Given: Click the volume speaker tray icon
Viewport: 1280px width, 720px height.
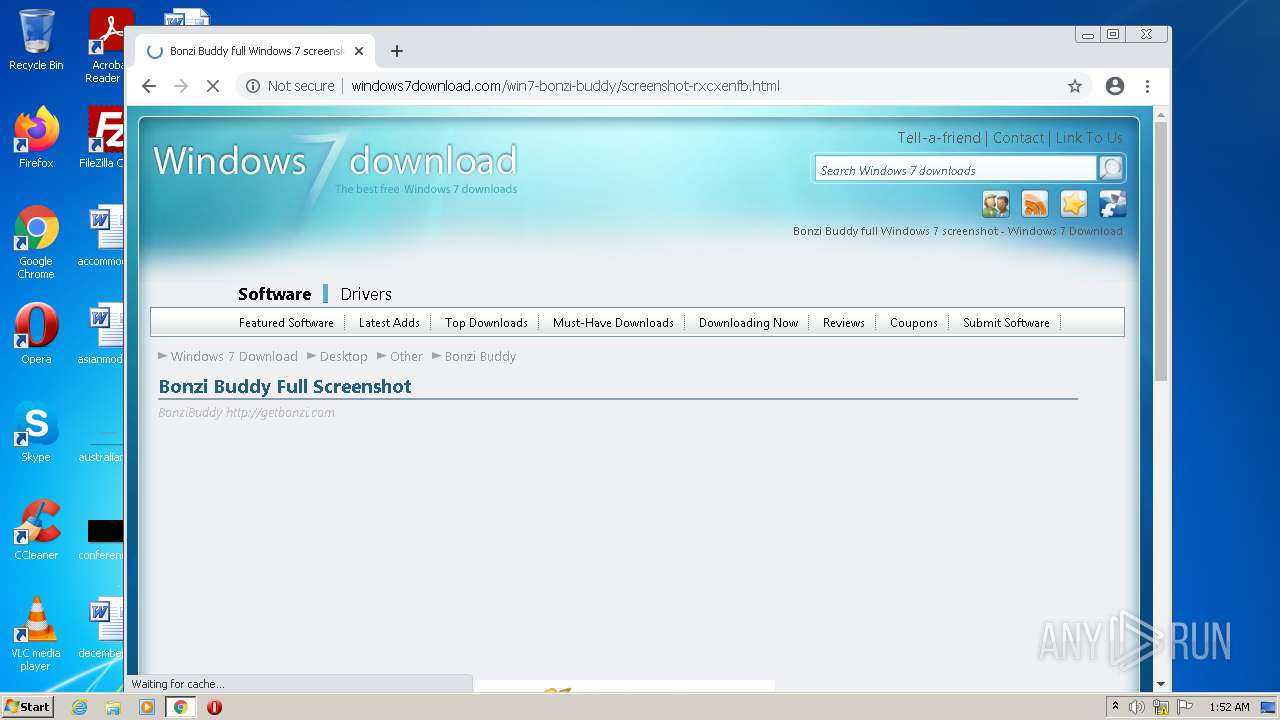Looking at the screenshot, I should (1137, 707).
